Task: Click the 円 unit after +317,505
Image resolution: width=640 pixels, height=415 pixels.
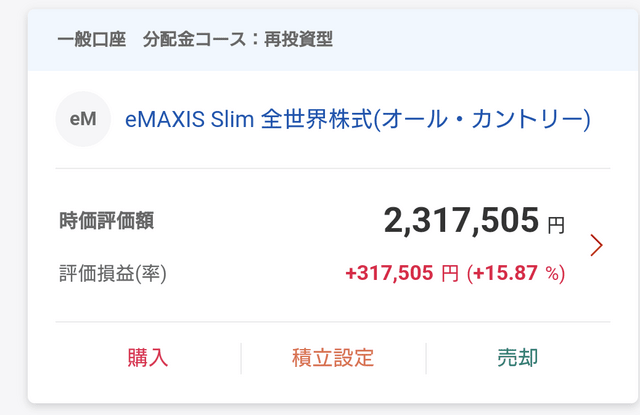Action: [450, 273]
